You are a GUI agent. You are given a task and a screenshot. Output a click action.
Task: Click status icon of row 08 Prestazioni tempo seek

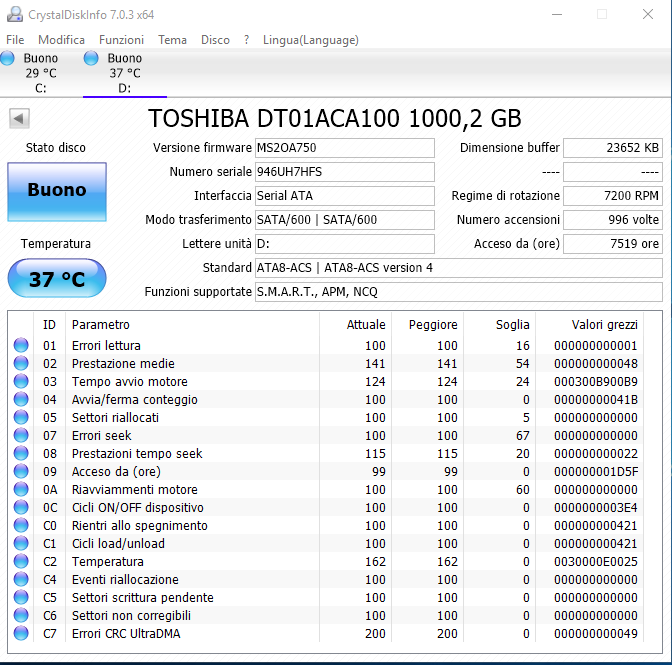pos(21,453)
